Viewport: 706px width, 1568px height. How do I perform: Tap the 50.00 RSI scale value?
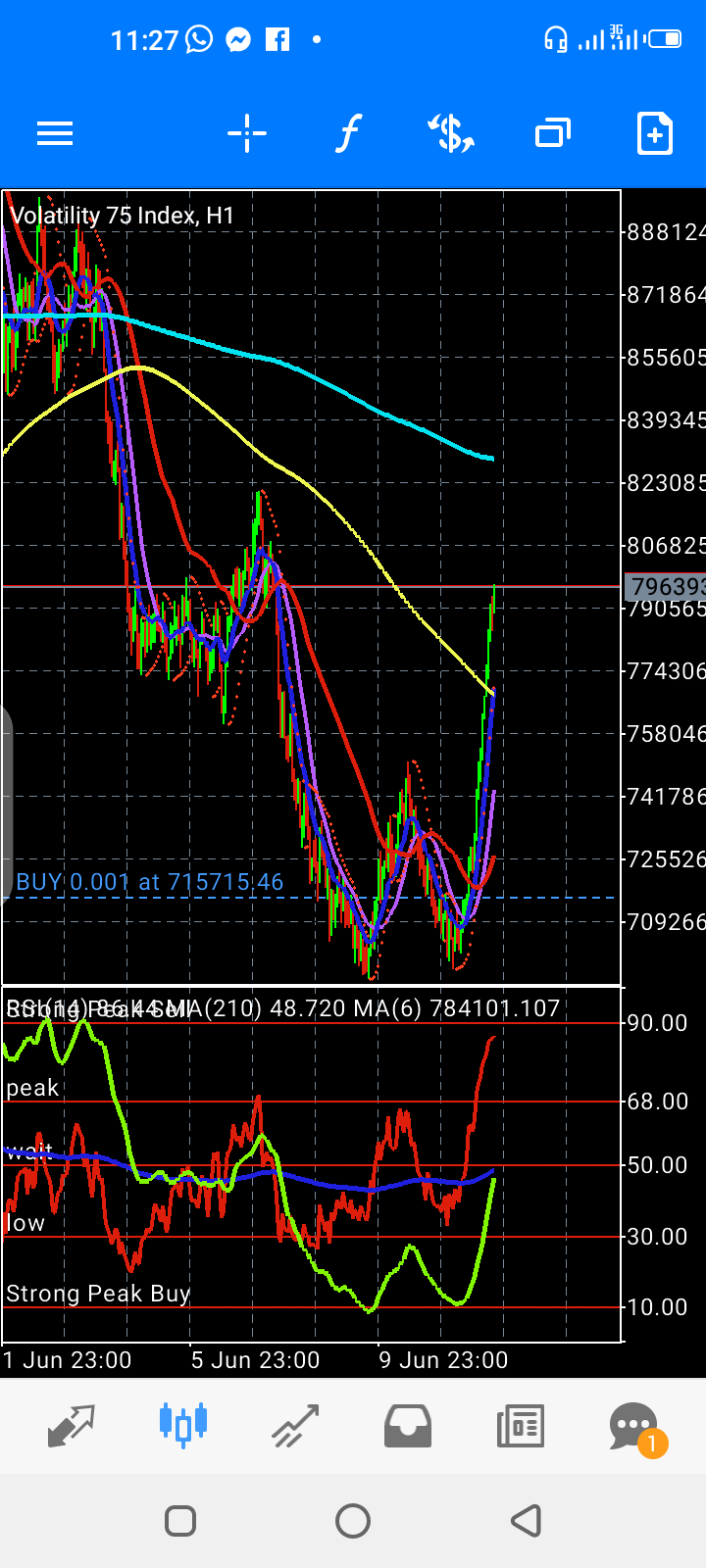coord(657,1165)
